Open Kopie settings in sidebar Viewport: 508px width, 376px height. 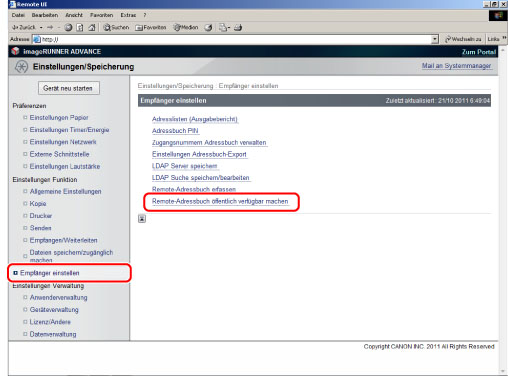[38, 204]
